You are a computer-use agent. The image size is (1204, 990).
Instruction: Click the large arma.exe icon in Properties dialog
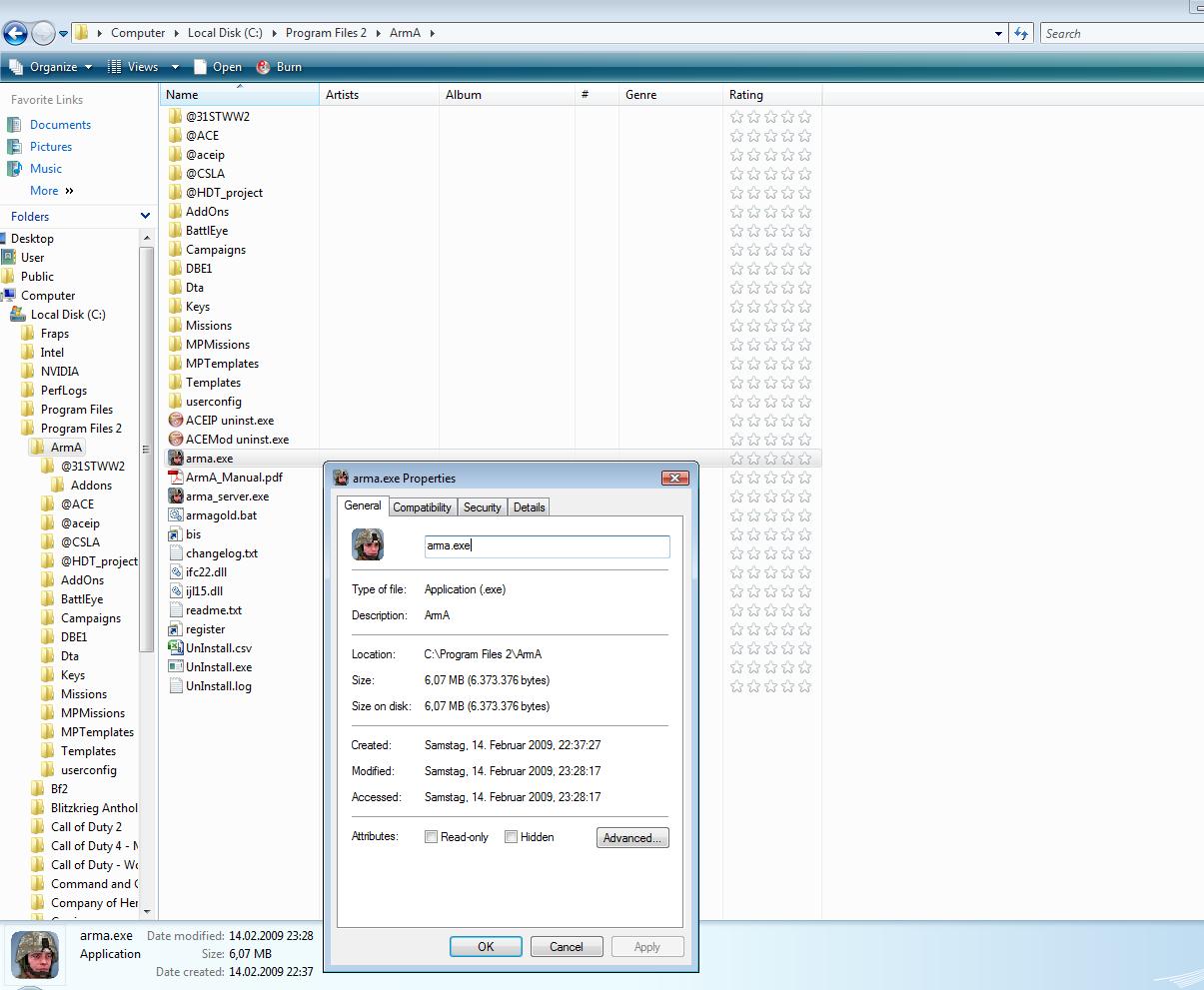368,544
